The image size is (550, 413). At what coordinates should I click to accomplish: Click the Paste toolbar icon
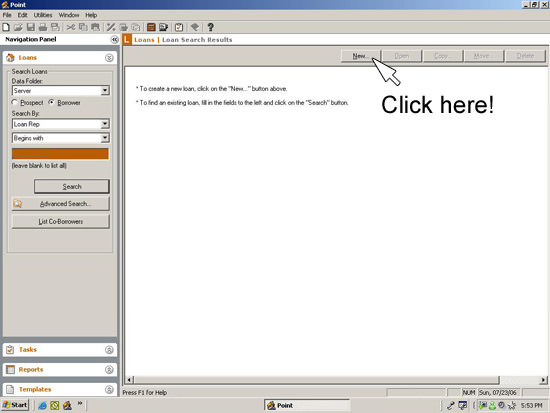point(95,27)
